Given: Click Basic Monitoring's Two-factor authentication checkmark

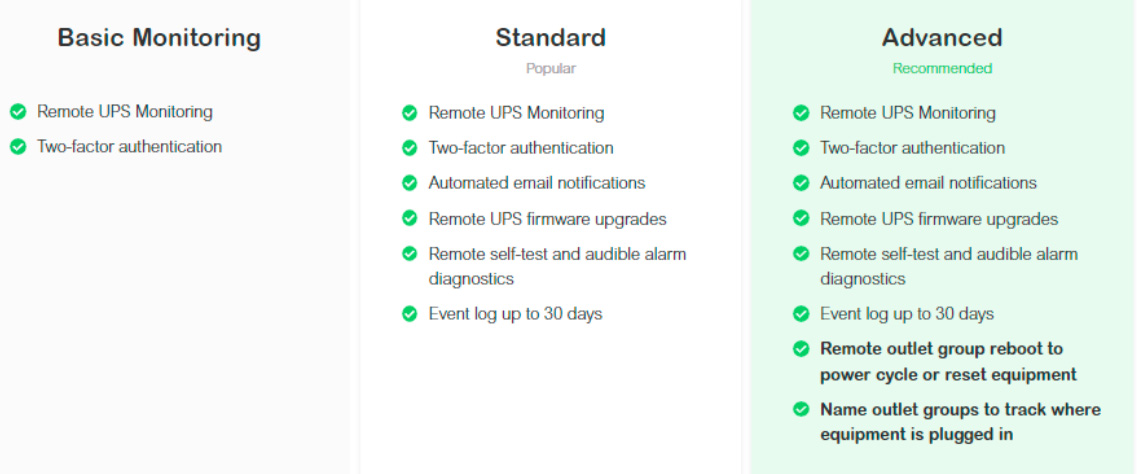Looking at the screenshot, I should (x=18, y=146).
